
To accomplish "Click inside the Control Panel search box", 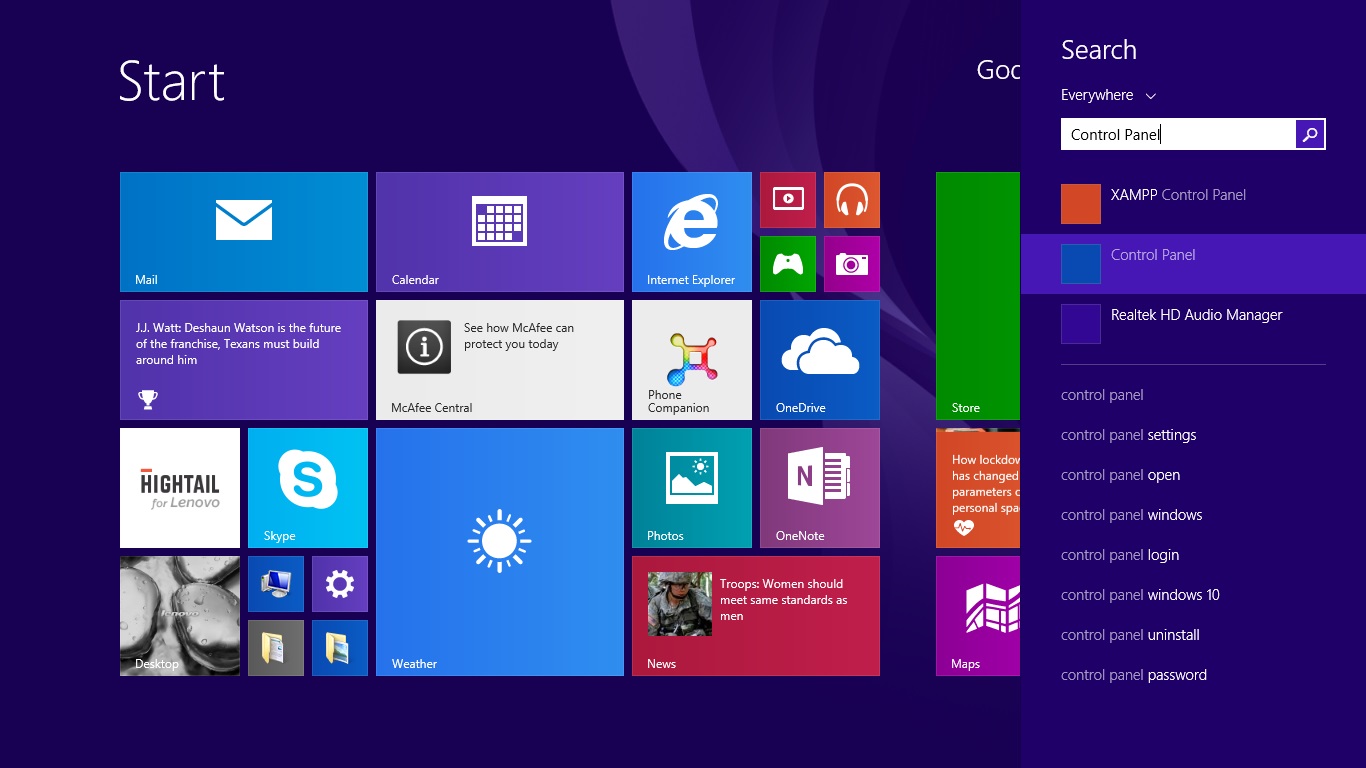I will click(1178, 134).
